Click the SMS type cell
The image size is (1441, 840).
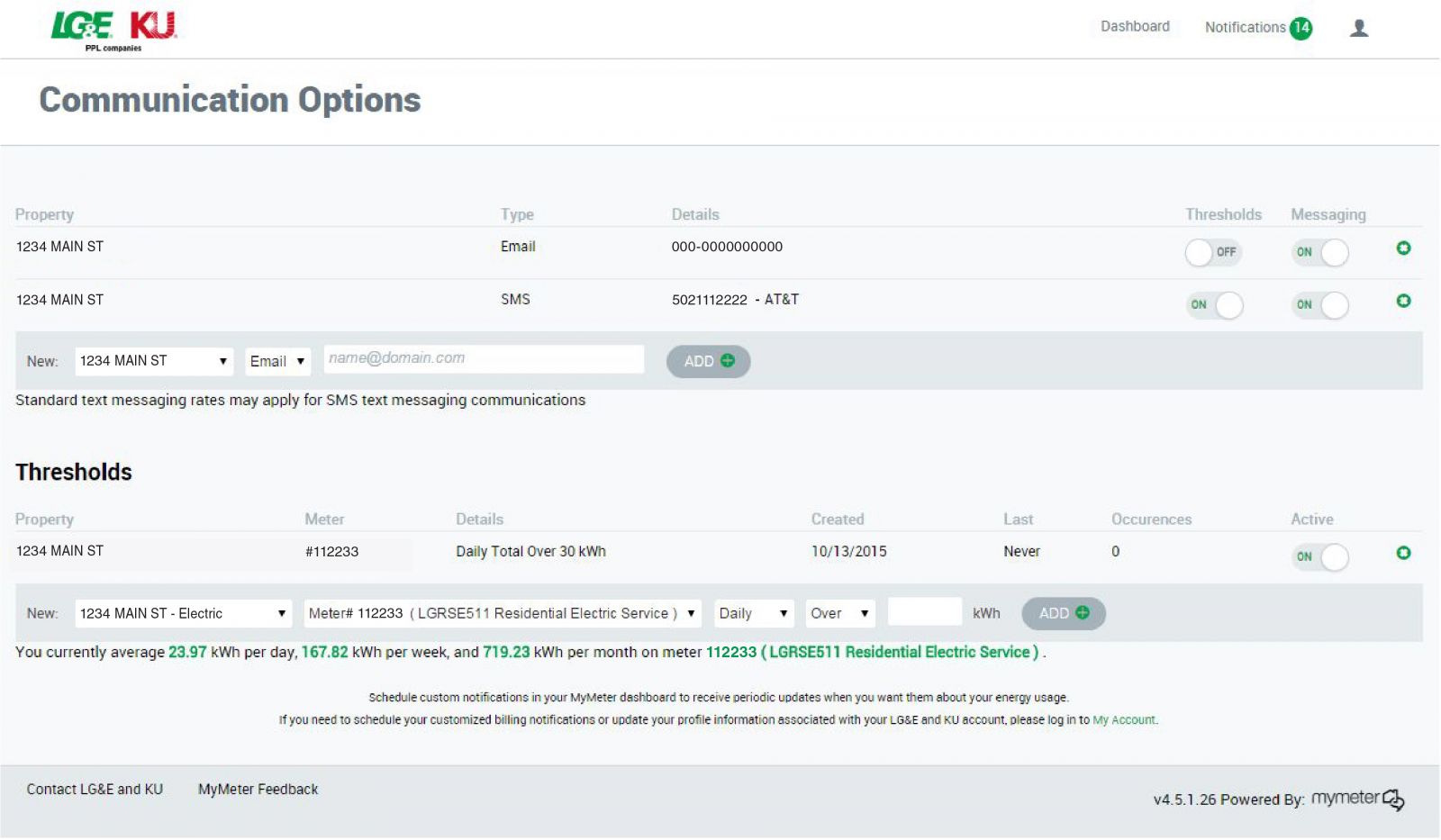coord(515,300)
